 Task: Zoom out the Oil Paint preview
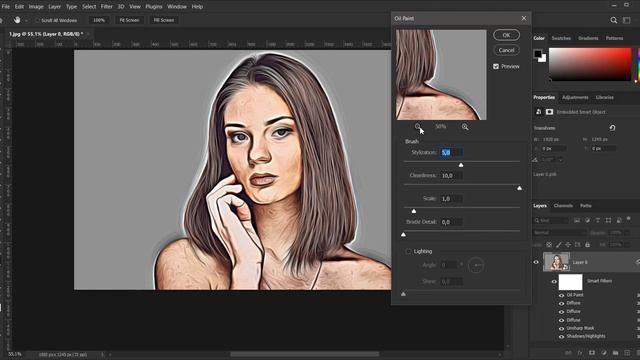click(418, 127)
